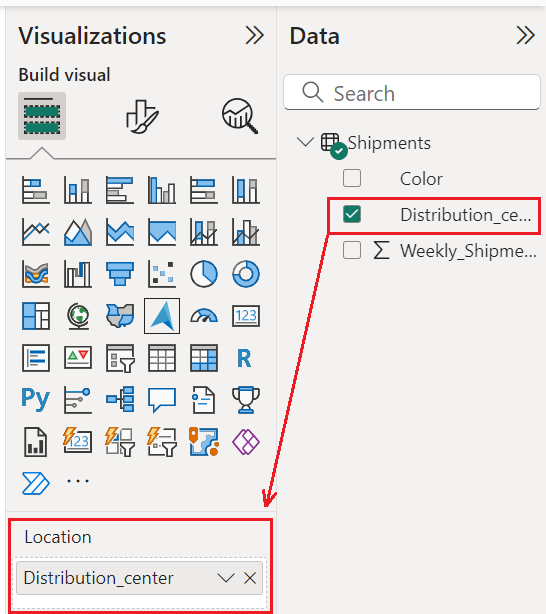Select the Azure map visual
The width and height of the screenshot is (546, 614).
(162, 316)
